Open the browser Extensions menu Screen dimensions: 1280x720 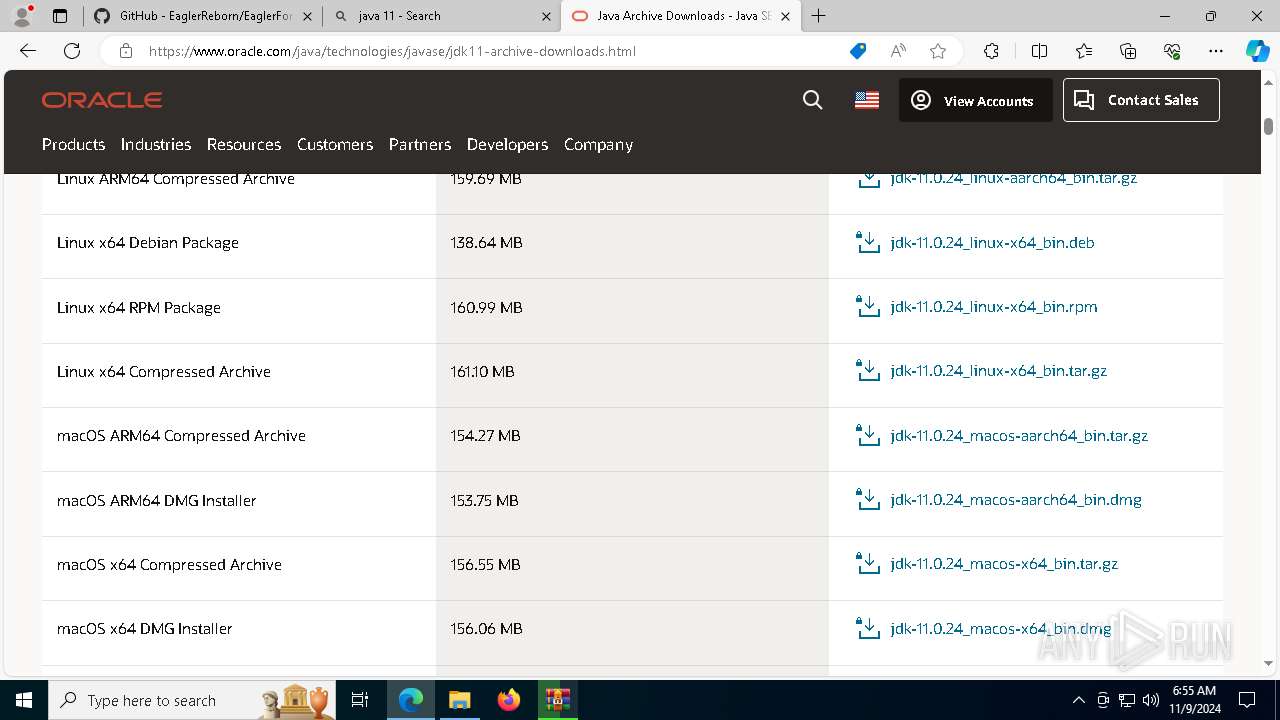991,51
